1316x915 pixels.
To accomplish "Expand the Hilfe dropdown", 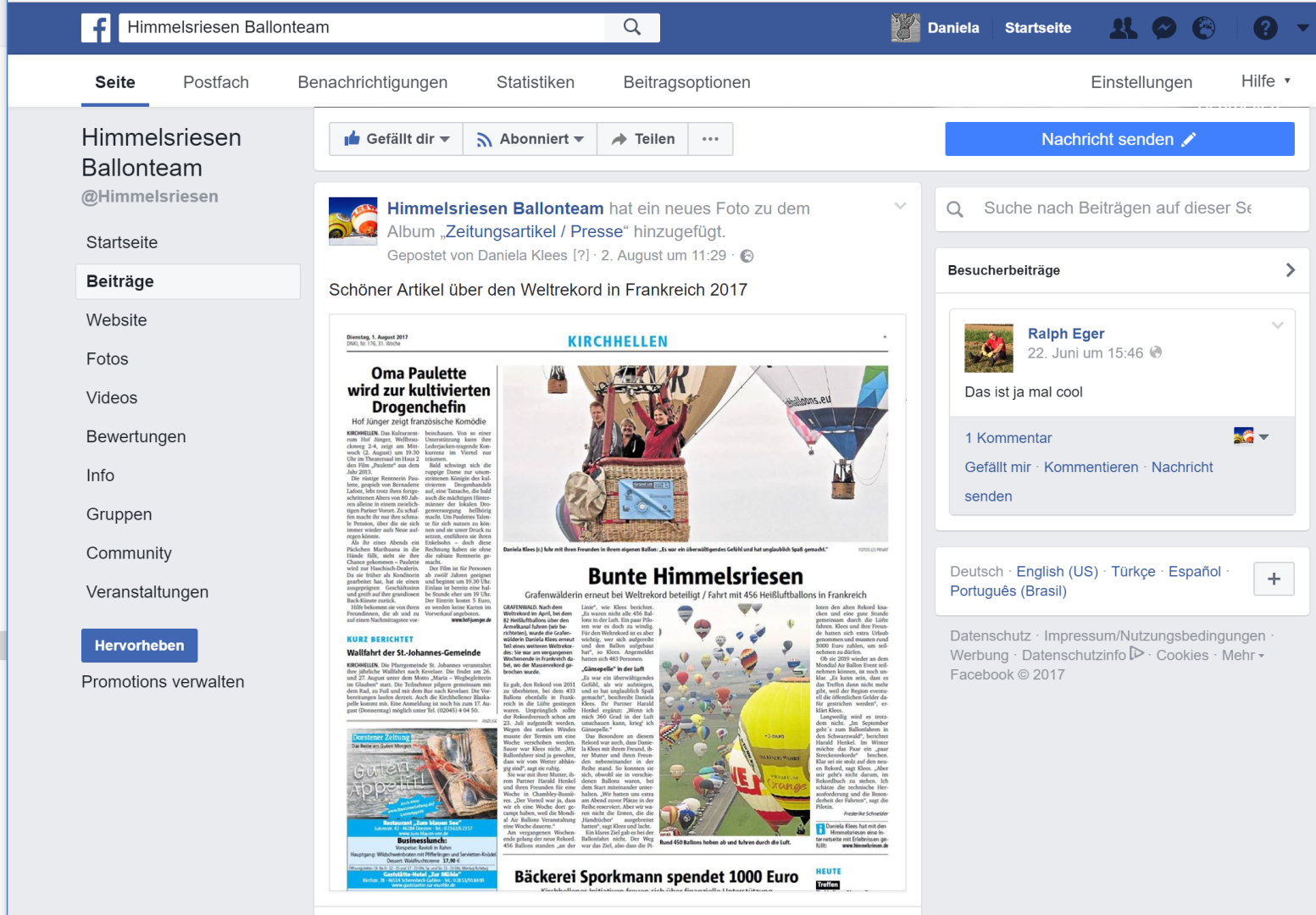I will 1266,81.
